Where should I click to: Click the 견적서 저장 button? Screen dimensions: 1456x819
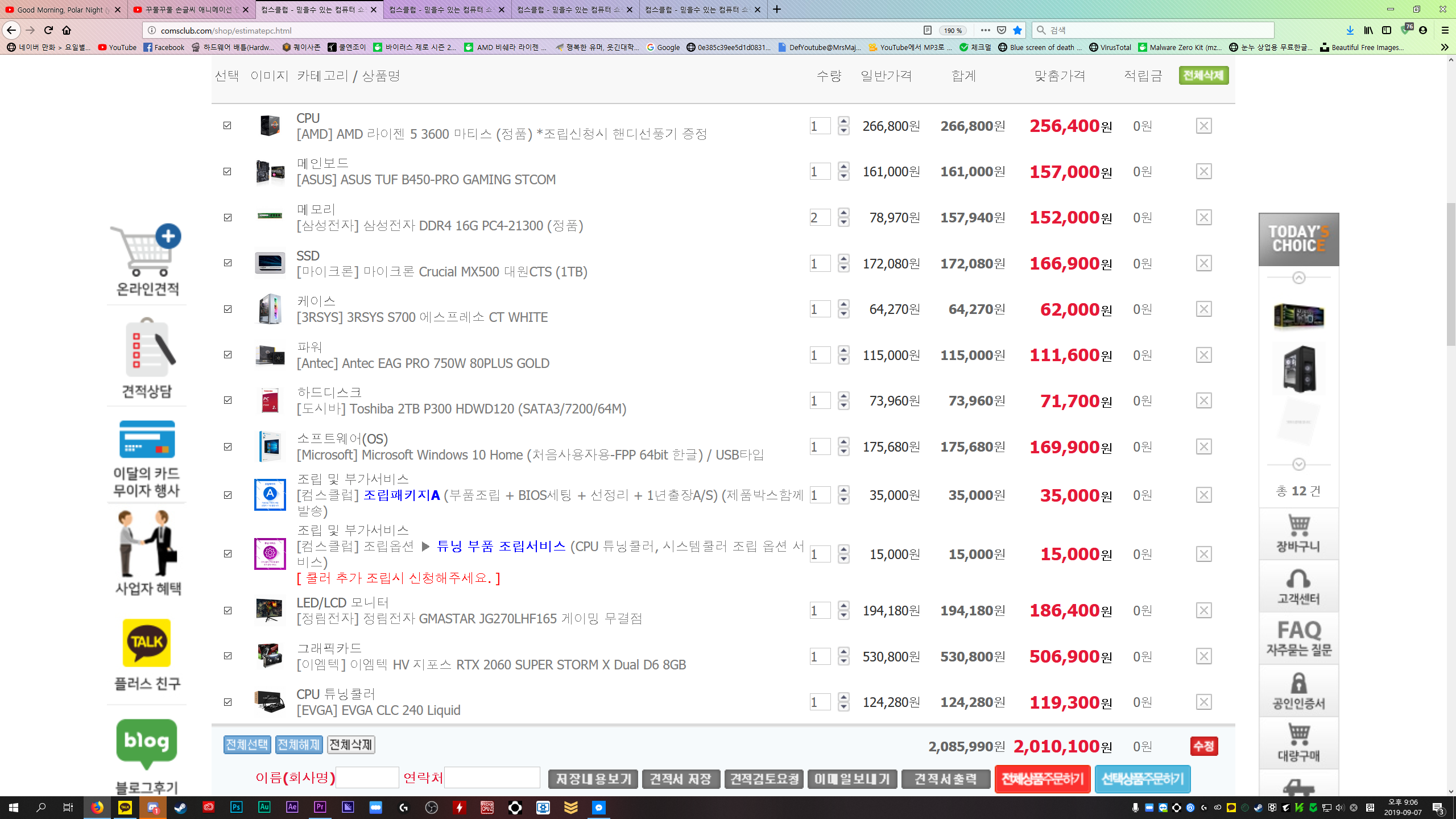click(680, 779)
